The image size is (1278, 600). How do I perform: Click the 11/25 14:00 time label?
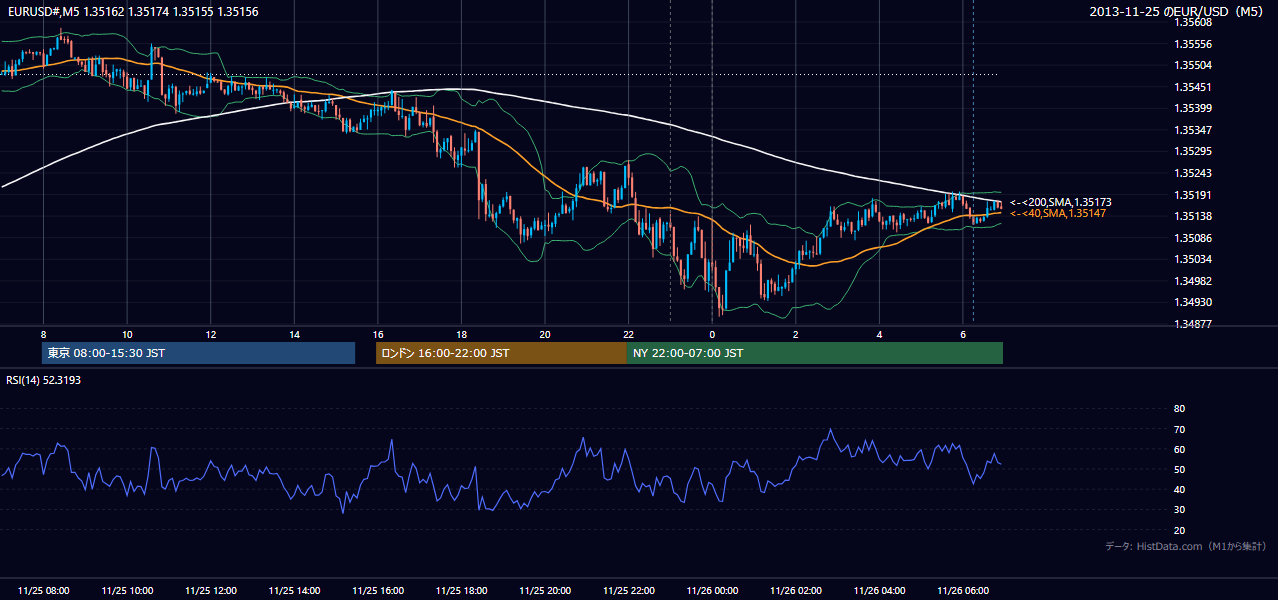pos(294,591)
